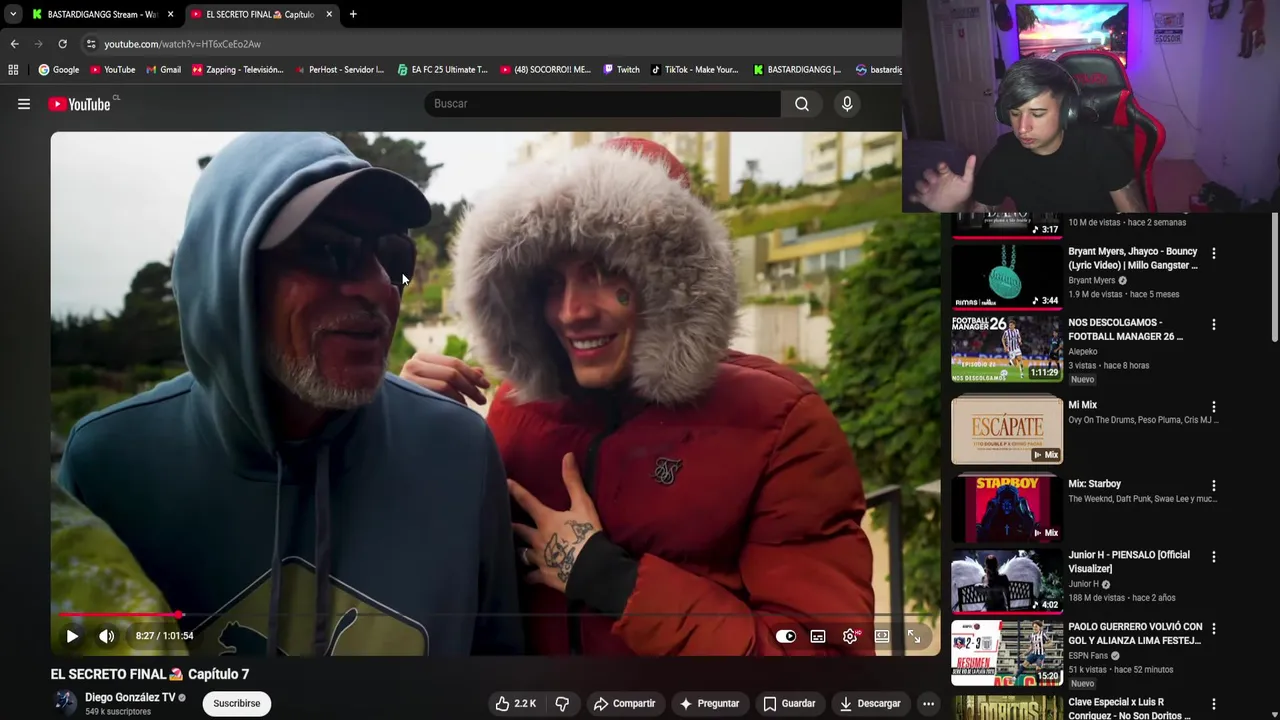Reload the page
This screenshot has height=720, width=1280.
[62, 44]
